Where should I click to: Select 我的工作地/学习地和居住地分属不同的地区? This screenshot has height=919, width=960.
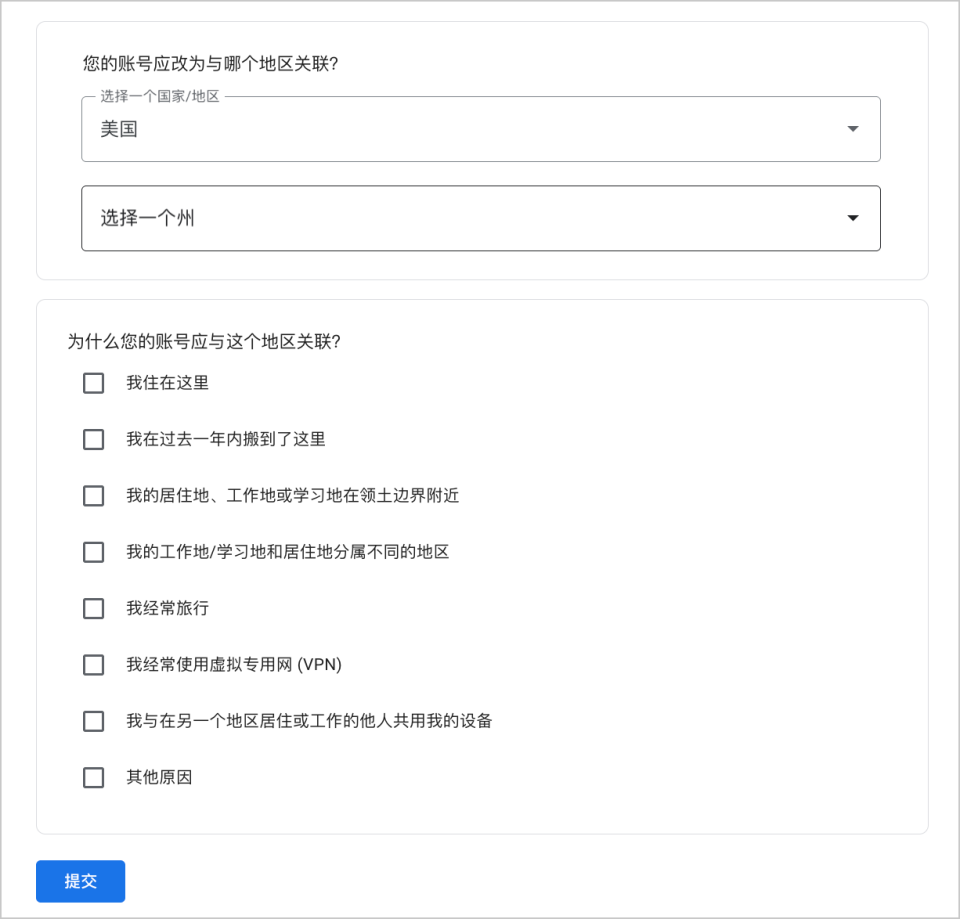point(93,552)
